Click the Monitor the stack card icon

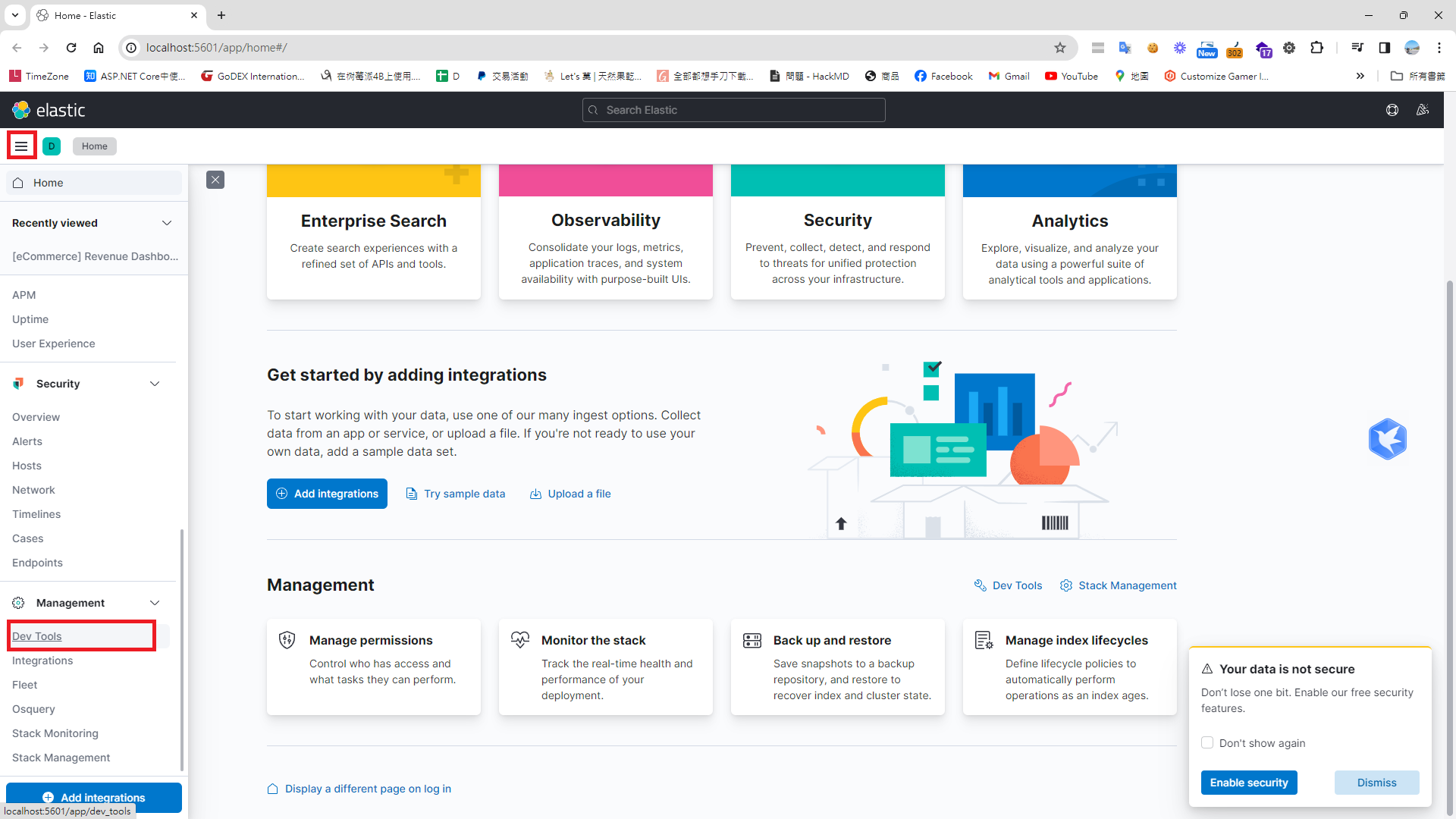click(x=520, y=639)
